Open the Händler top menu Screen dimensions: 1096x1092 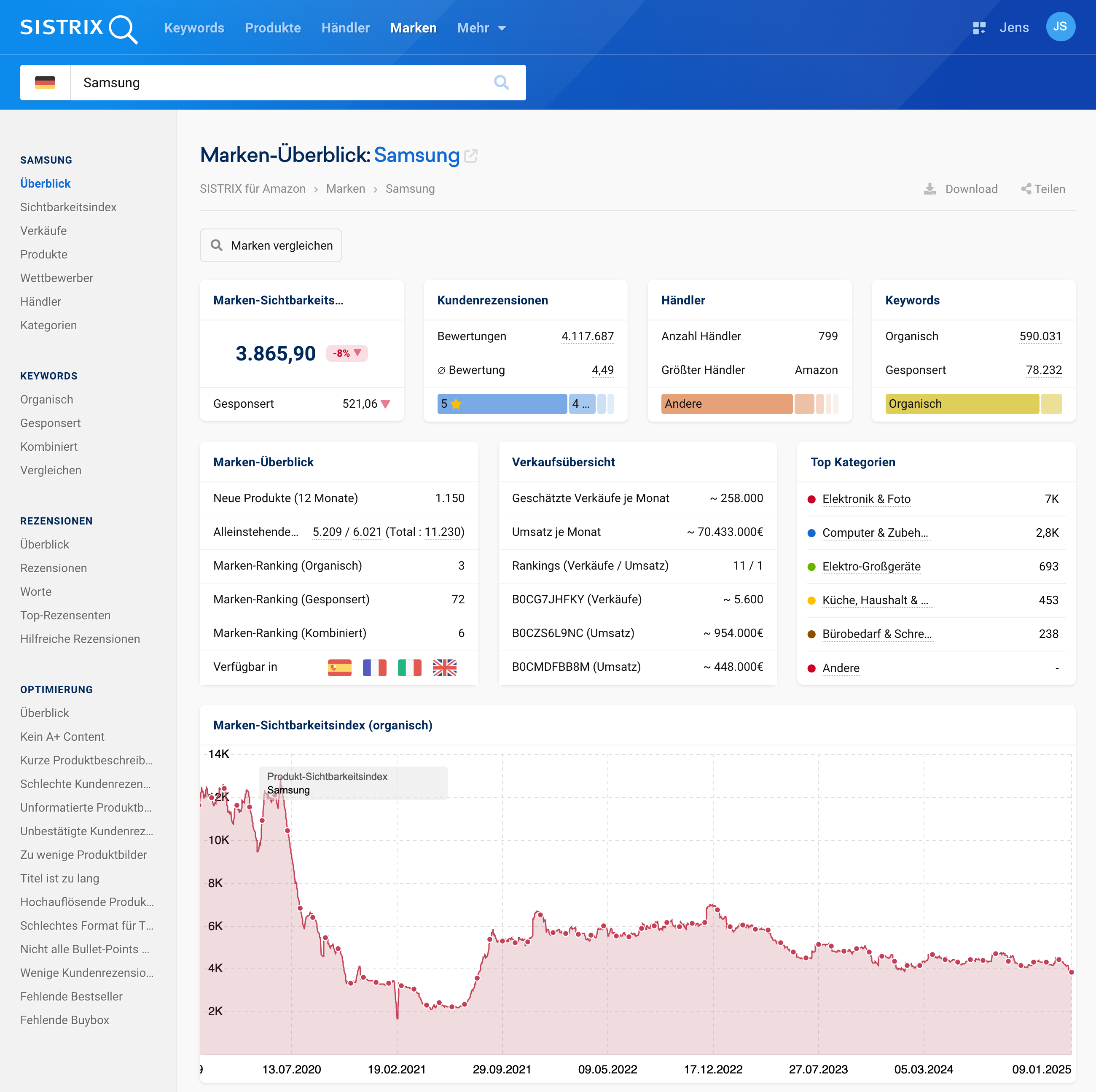click(x=346, y=28)
